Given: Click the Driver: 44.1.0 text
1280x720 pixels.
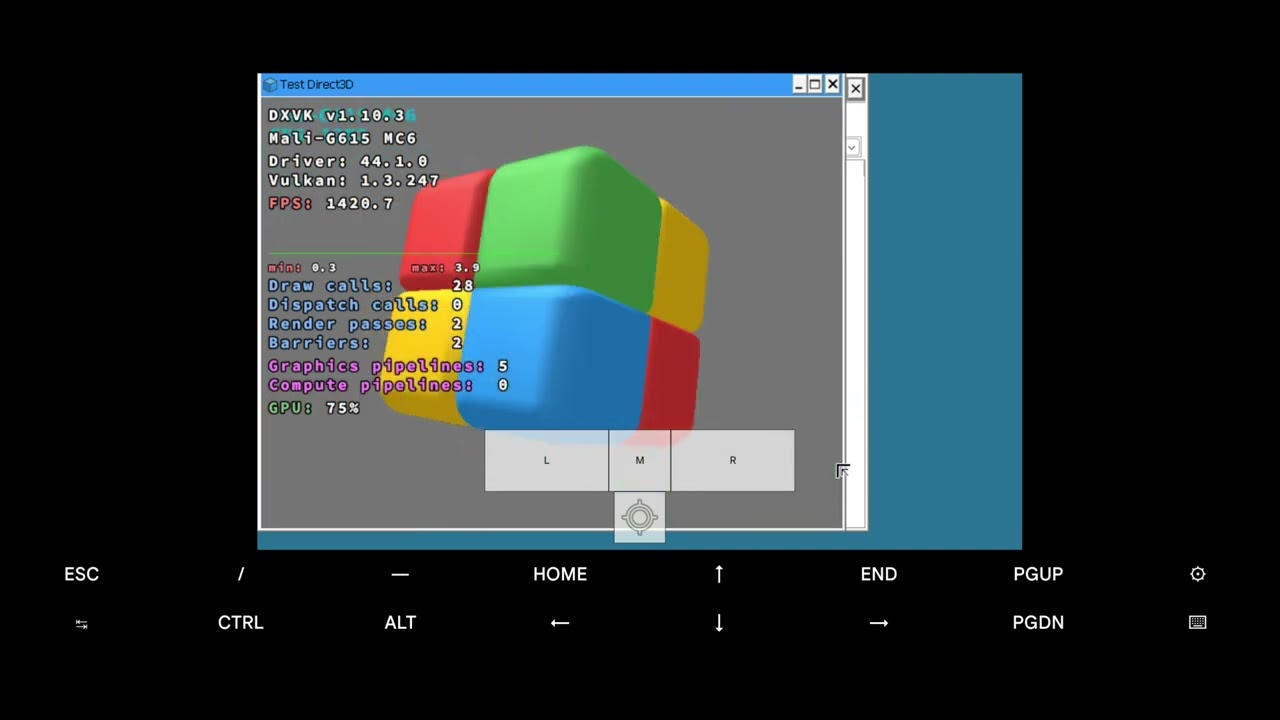Looking at the screenshot, I should click(348, 161).
